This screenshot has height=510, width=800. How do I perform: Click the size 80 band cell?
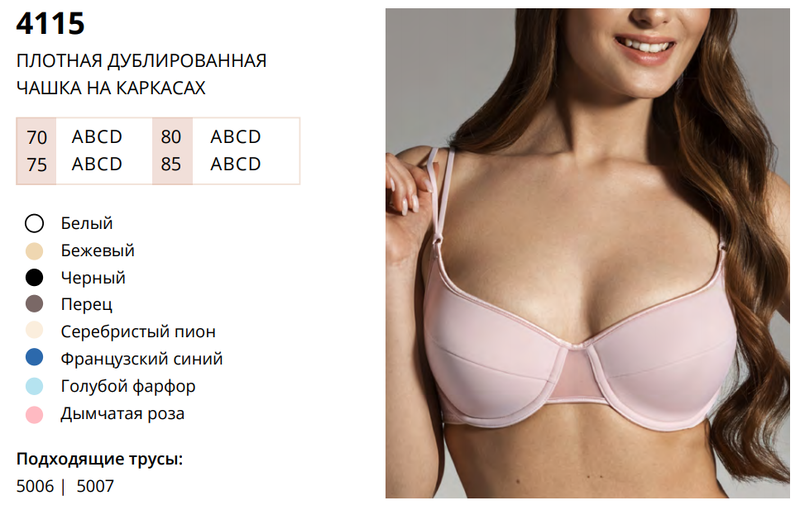[171, 137]
